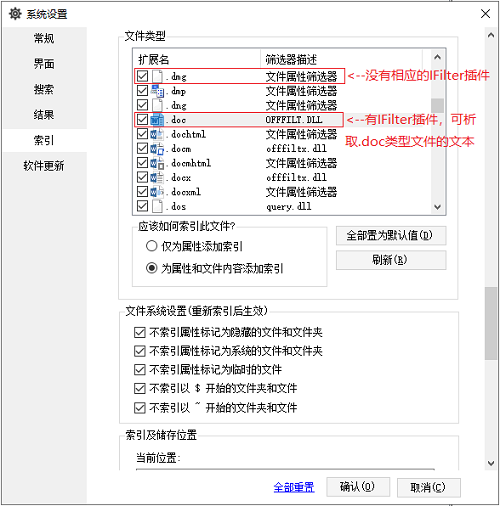Close the 系统设置 dialog
The width and height of the screenshot is (500, 506).
tap(485, 14)
